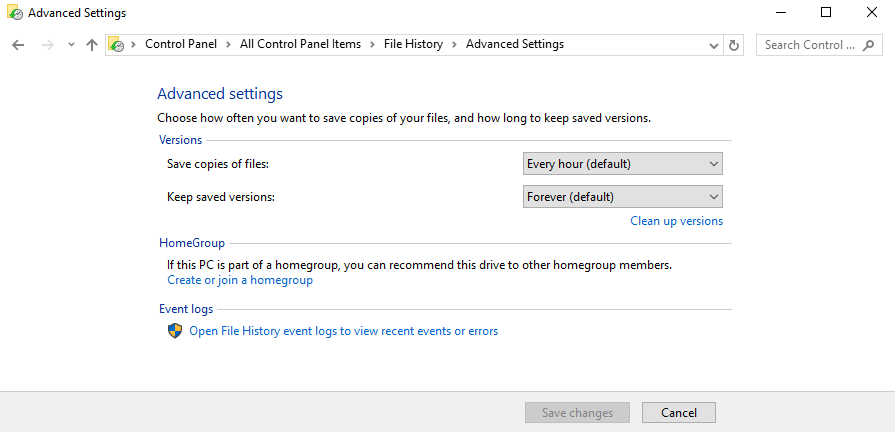
Task: Click the Clean up versions link
Action: (676, 221)
